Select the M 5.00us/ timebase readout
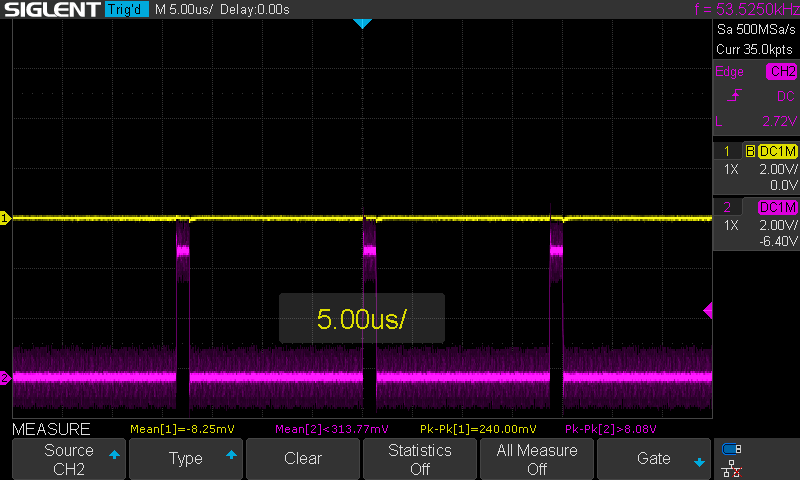Screen dimensions: 800x480 coord(184,9)
